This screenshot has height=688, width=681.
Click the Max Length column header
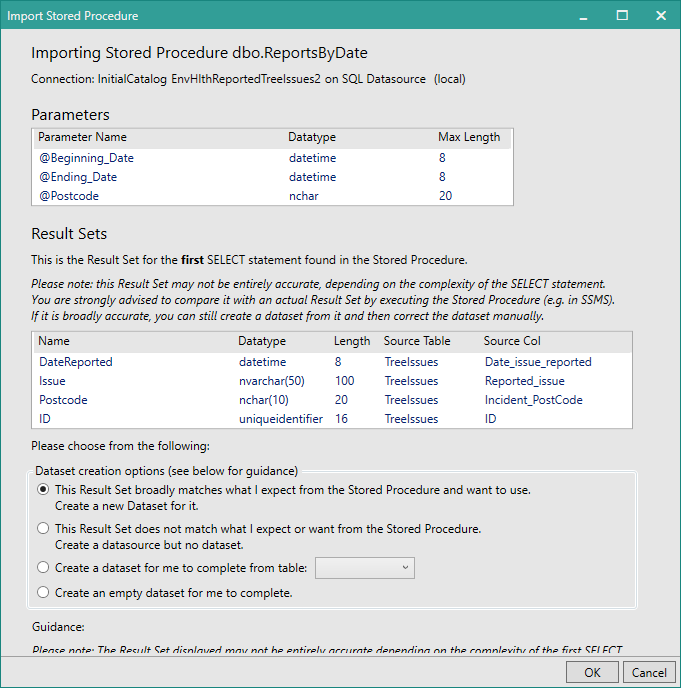[469, 137]
